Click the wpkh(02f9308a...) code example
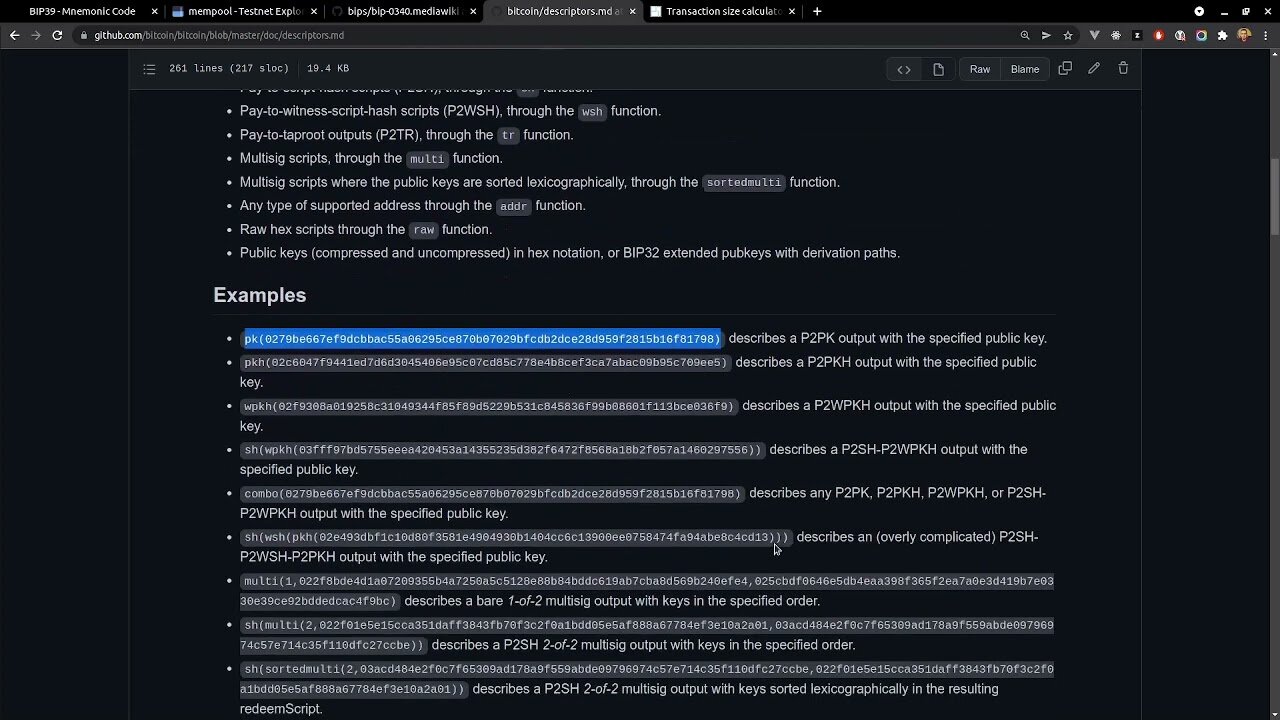Image resolution: width=1280 pixels, height=720 pixels. [489, 406]
